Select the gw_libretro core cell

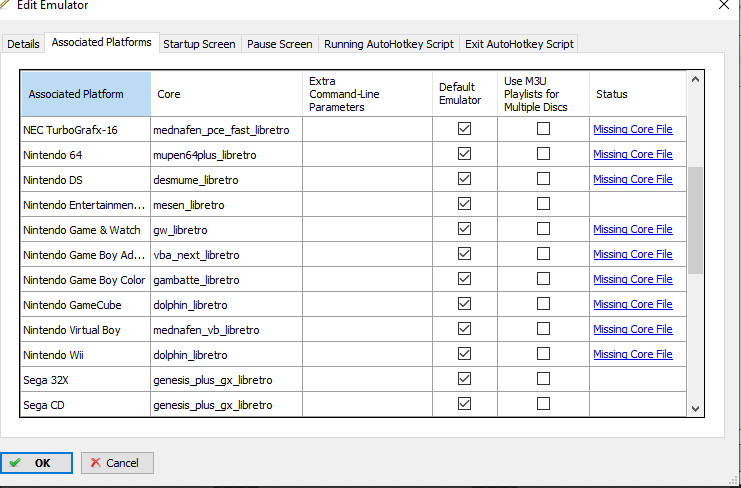pos(227,229)
